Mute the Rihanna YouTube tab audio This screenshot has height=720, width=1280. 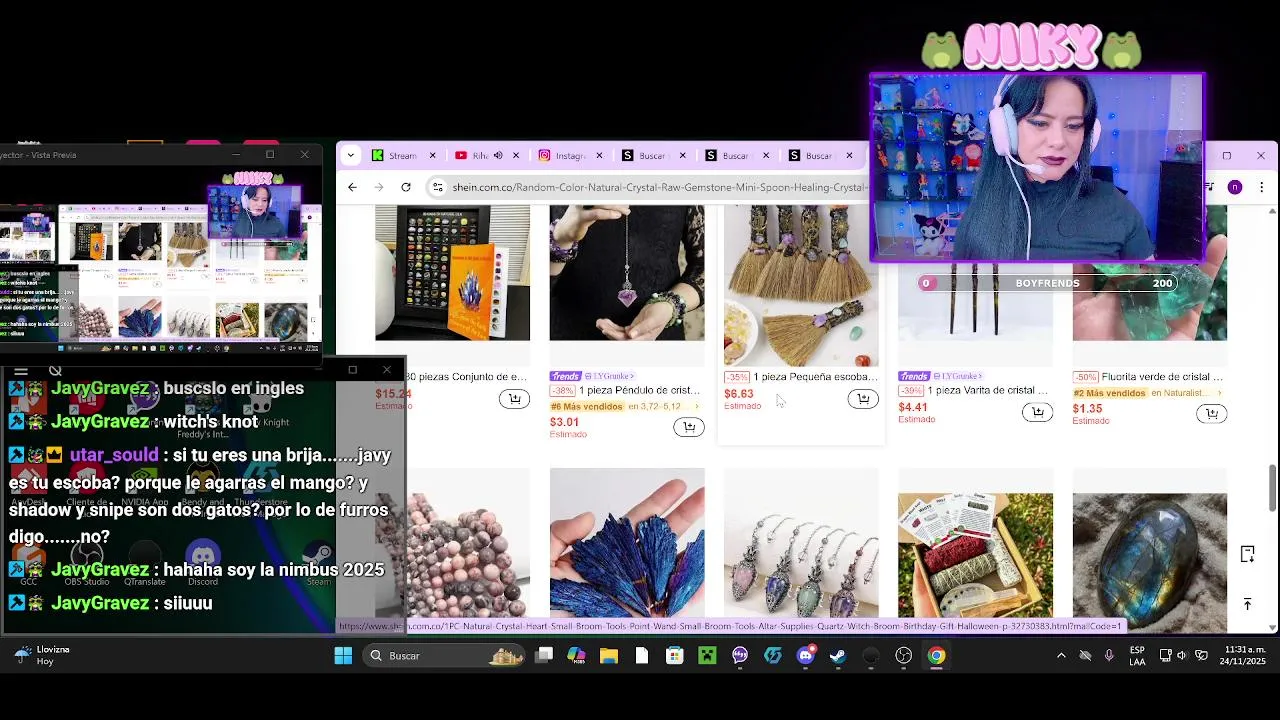(x=500, y=155)
